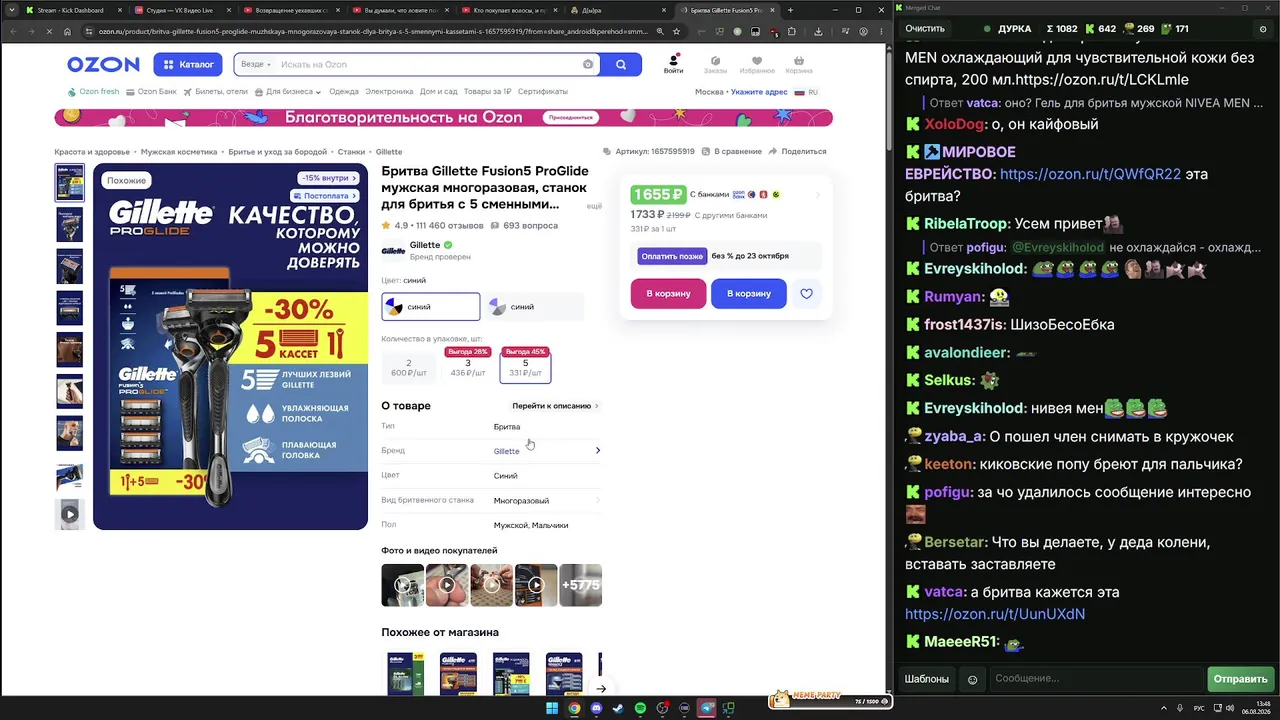Click the browser address bar URL
The image size is (1280, 720).
coord(372,31)
